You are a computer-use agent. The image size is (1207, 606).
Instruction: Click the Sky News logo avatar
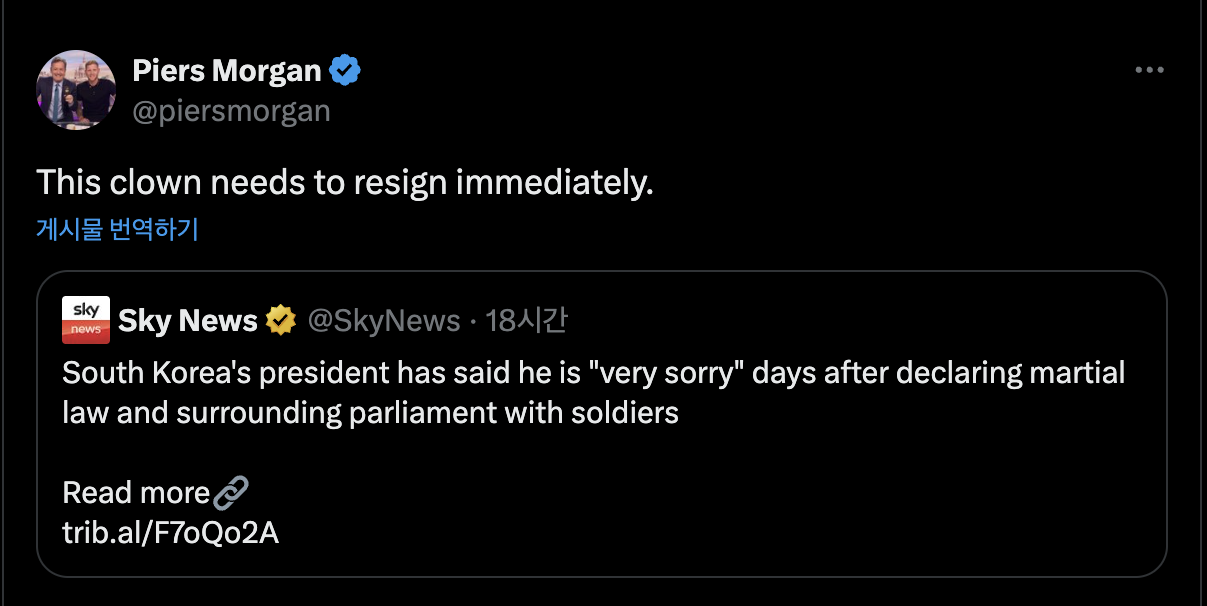point(86,320)
